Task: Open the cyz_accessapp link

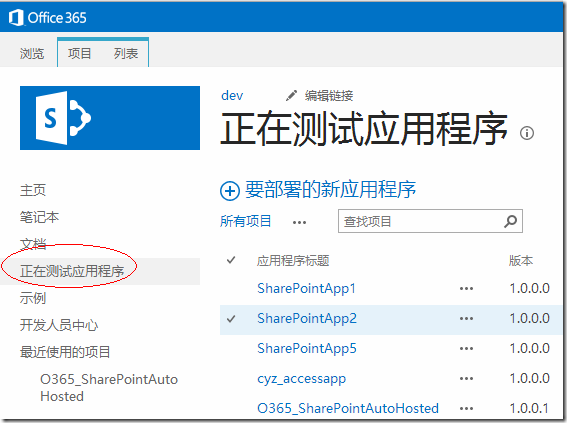Action: (x=301, y=379)
